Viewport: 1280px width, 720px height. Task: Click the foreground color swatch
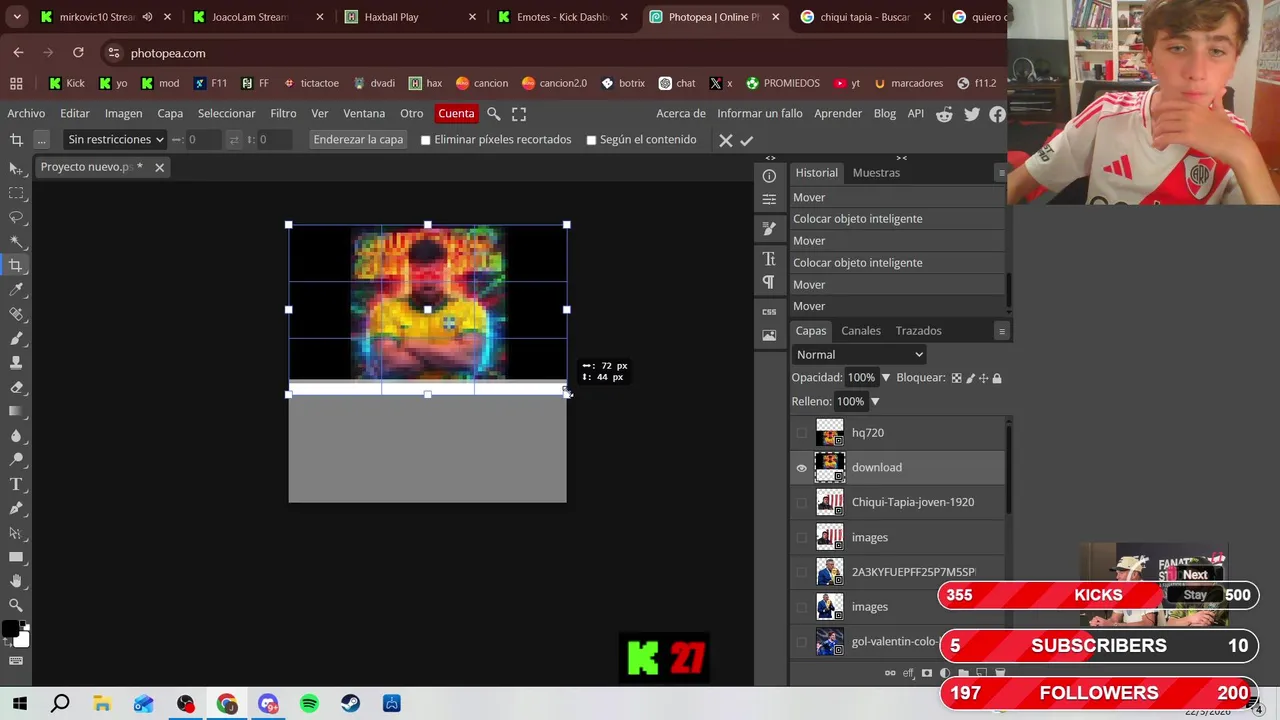click(x=10, y=629)
